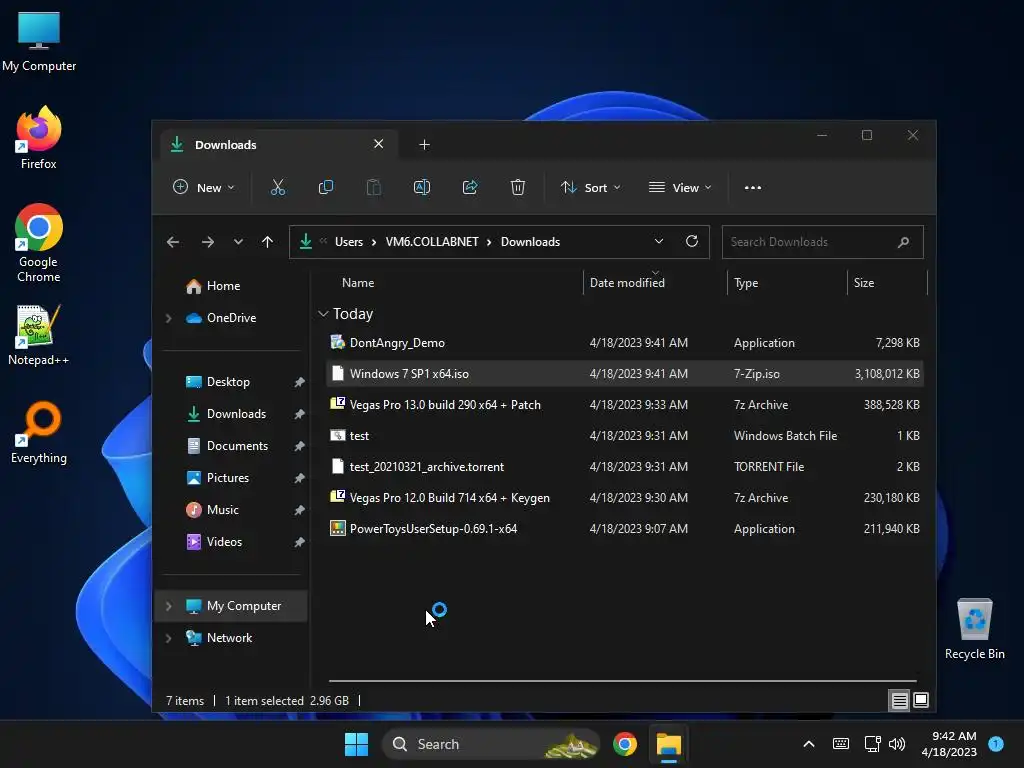The image size is (1024, 768).
Task: Show hidden tray icons chevron
Action: 808,744
